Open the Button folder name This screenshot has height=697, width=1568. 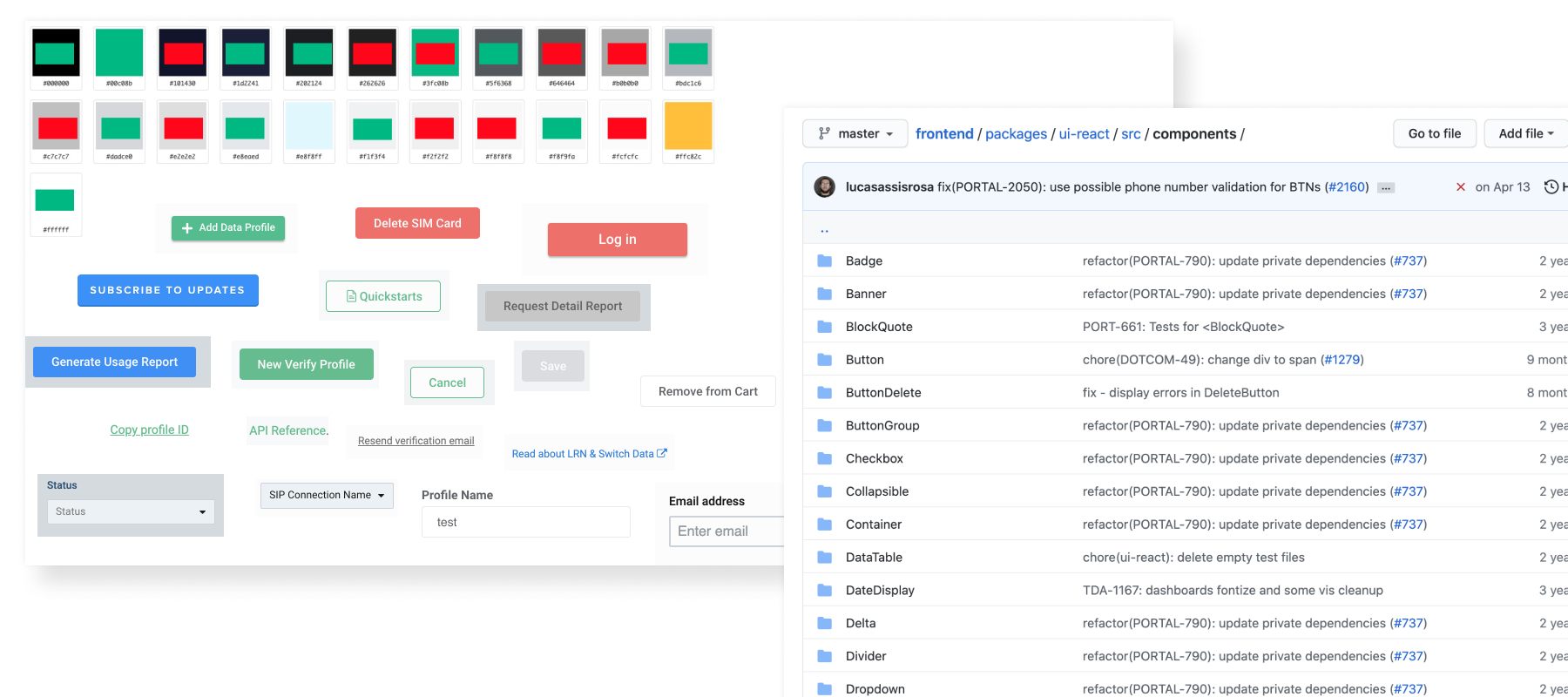tap(865, 360)
